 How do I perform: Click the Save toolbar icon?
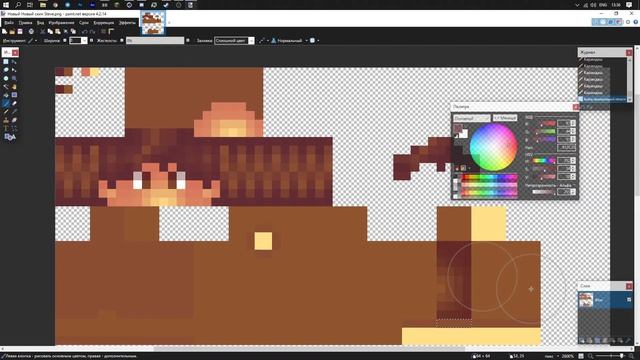coord(20,31)
